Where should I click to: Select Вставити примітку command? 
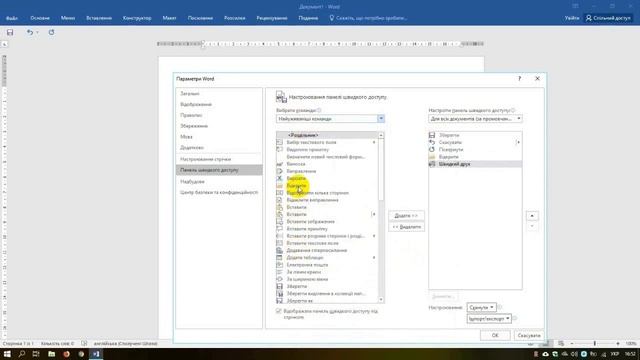[307, 229]
